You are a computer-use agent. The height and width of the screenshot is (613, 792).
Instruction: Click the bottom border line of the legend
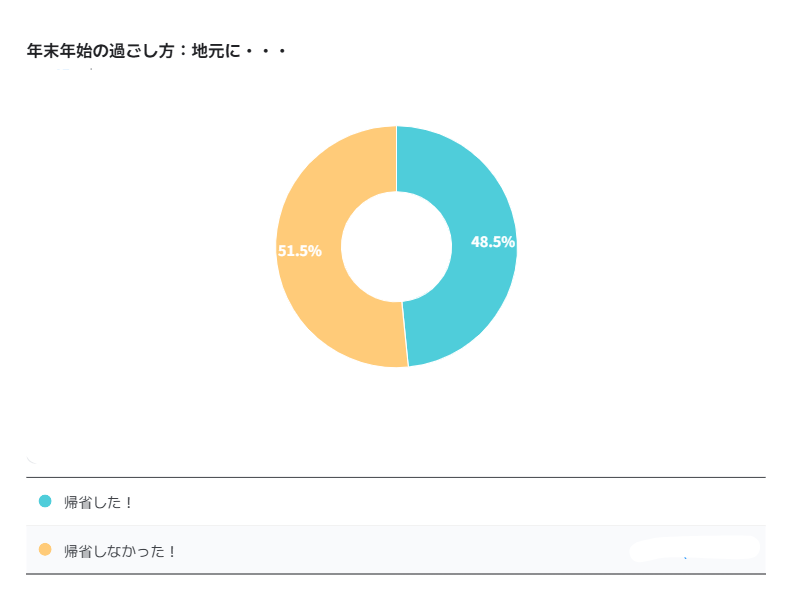pos(396,574)
